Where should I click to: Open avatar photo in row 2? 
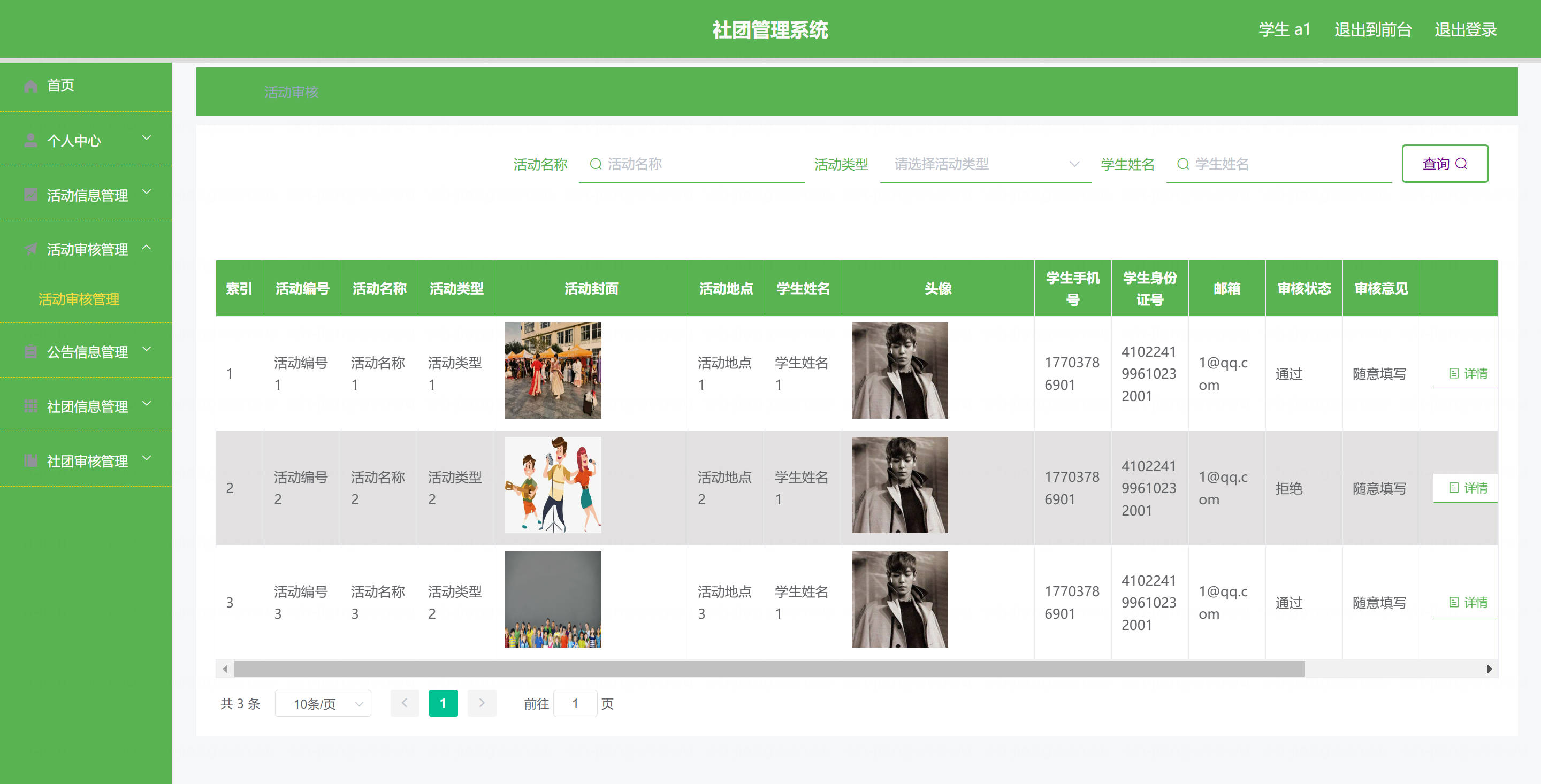(899, 485)
